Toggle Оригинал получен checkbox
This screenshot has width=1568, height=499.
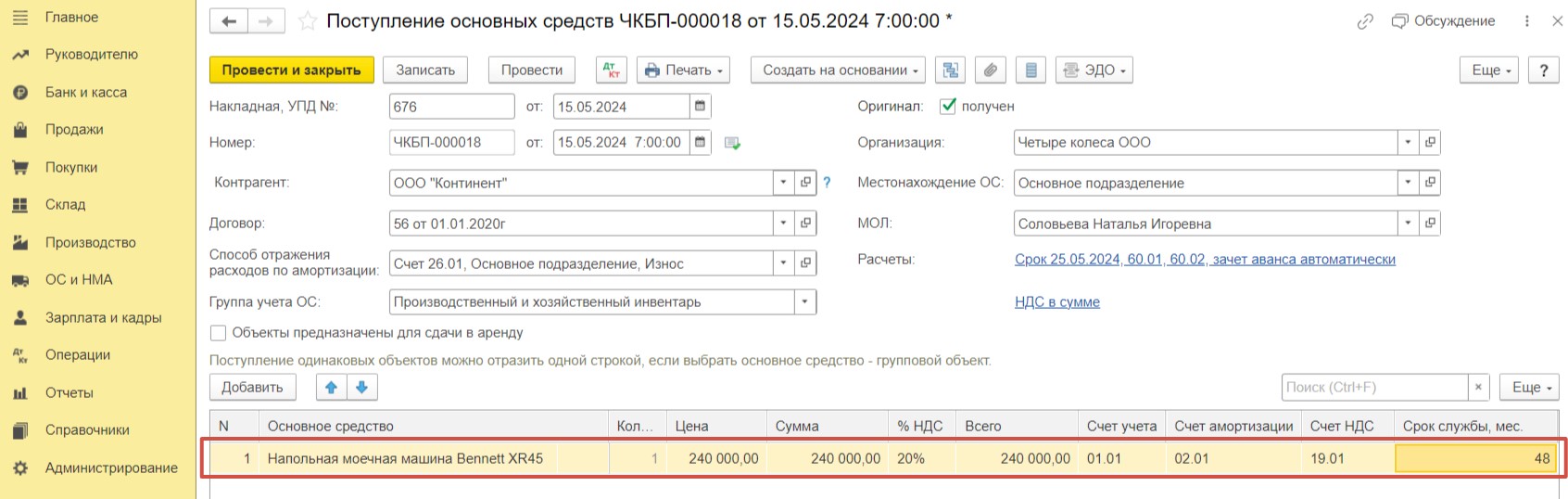[x=947, y=106]
